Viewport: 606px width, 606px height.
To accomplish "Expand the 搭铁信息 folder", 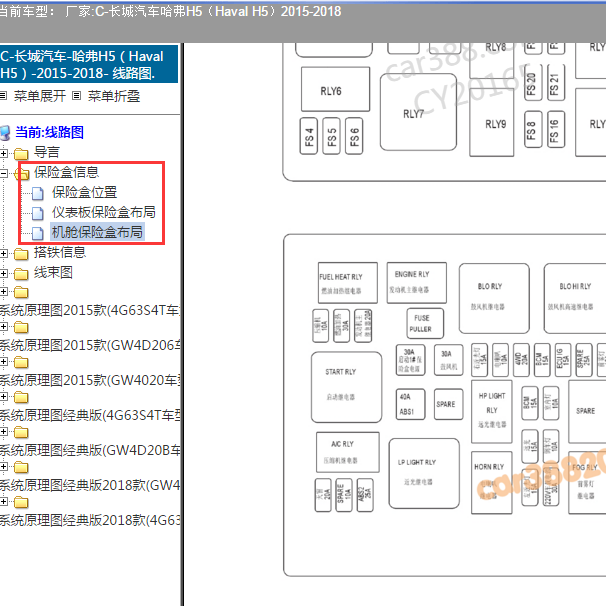I will click(x=3, y=254).
